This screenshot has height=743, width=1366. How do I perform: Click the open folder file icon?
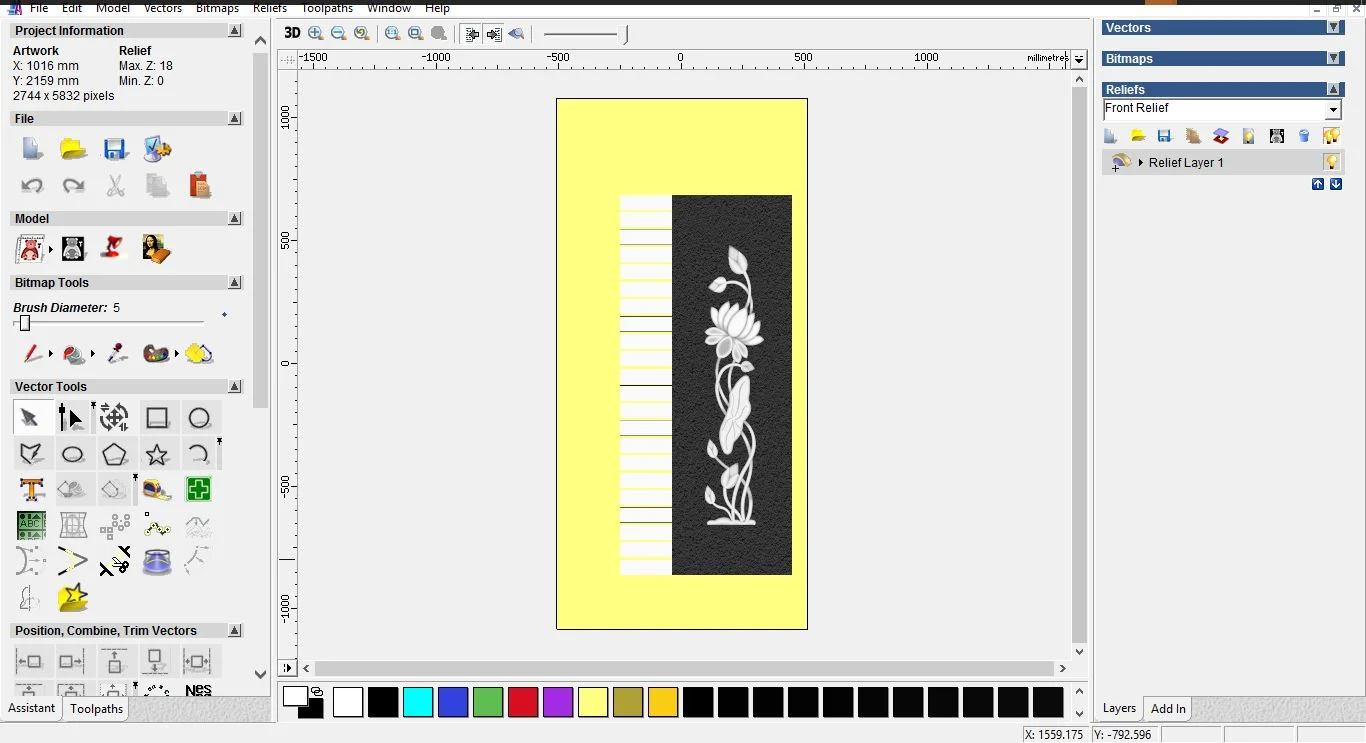[73, 150]
